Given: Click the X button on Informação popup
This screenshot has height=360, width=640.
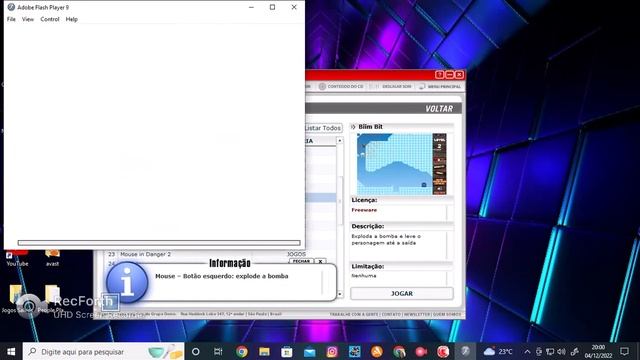Looking at the screenshot, I should coord(320,261).
